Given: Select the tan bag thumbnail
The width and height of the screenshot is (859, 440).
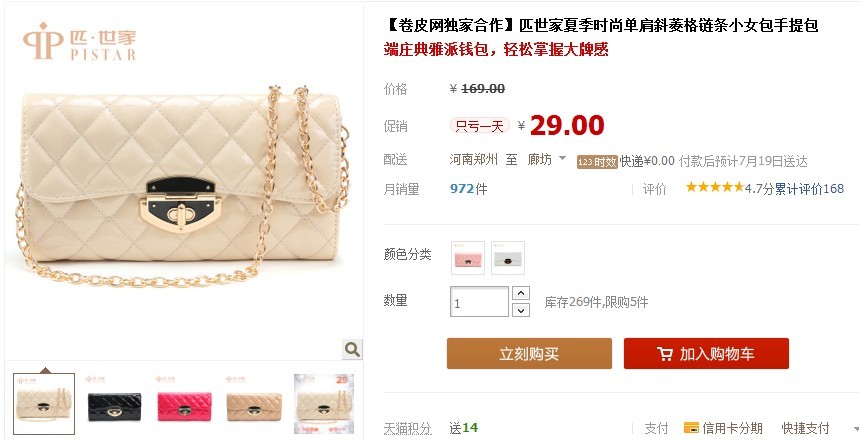Looking at the screenshot, I should pos(254,404).
